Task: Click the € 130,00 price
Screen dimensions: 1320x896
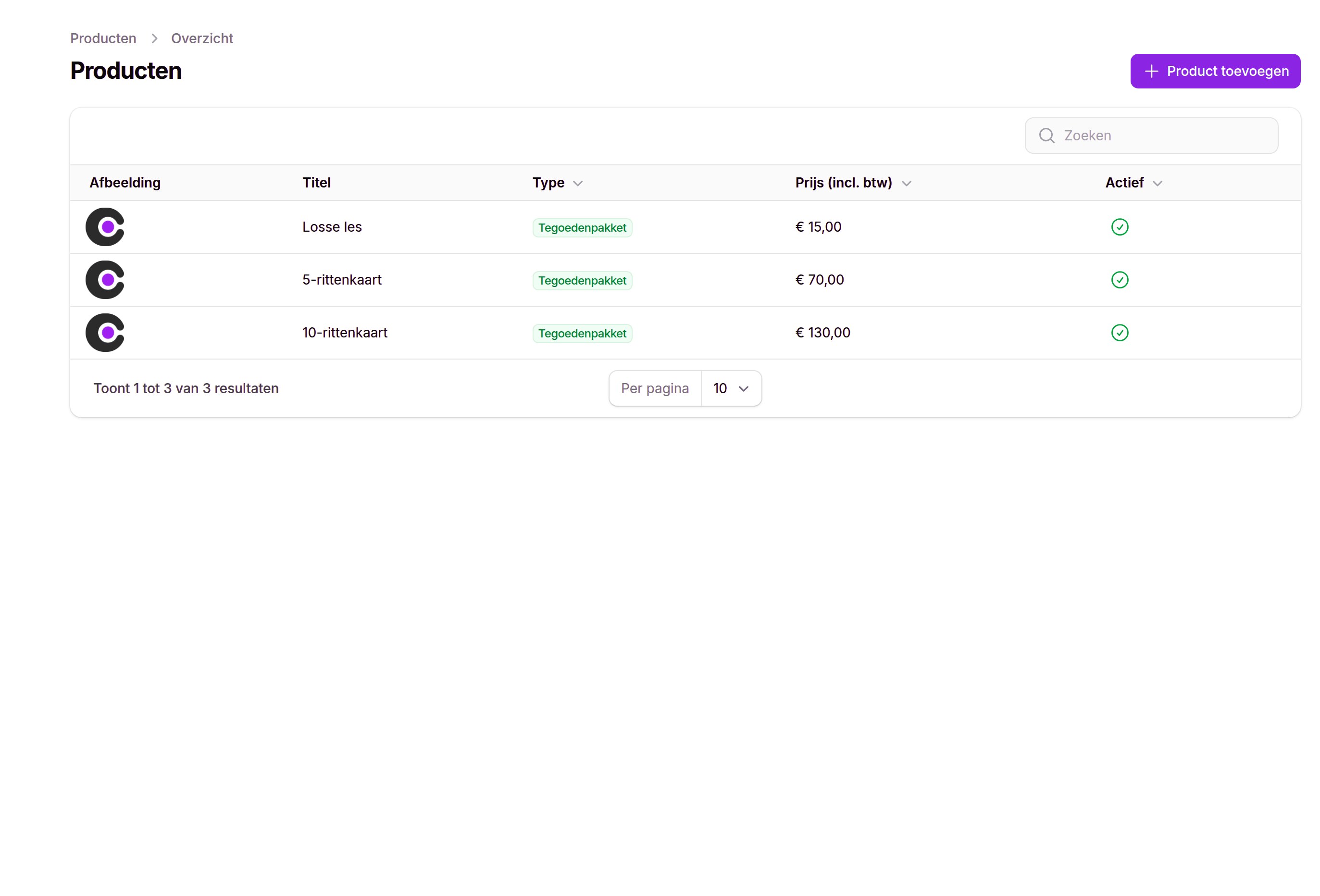Action: [823, 333]
